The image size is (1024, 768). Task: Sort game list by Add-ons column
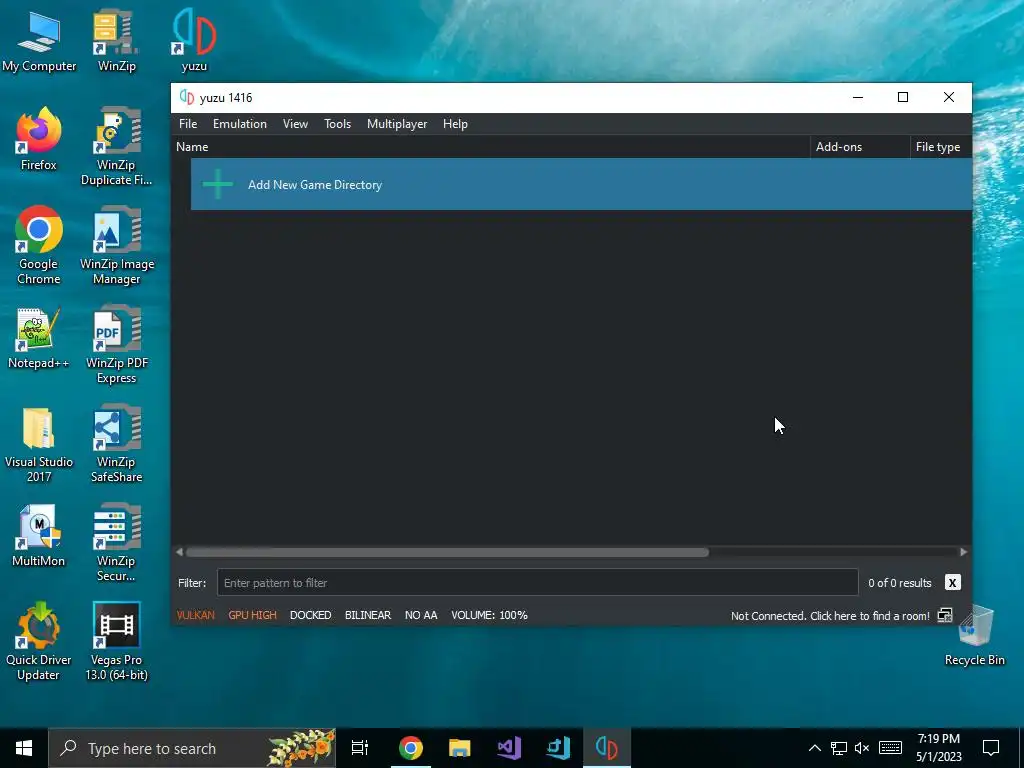(859, 147)
